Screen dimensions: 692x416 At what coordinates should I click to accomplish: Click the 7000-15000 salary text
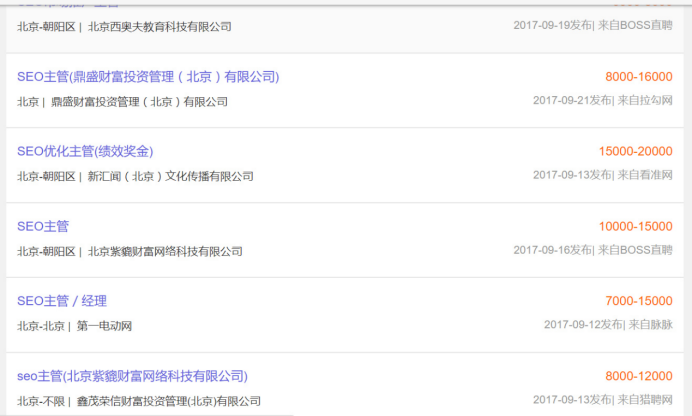(639, 301)
